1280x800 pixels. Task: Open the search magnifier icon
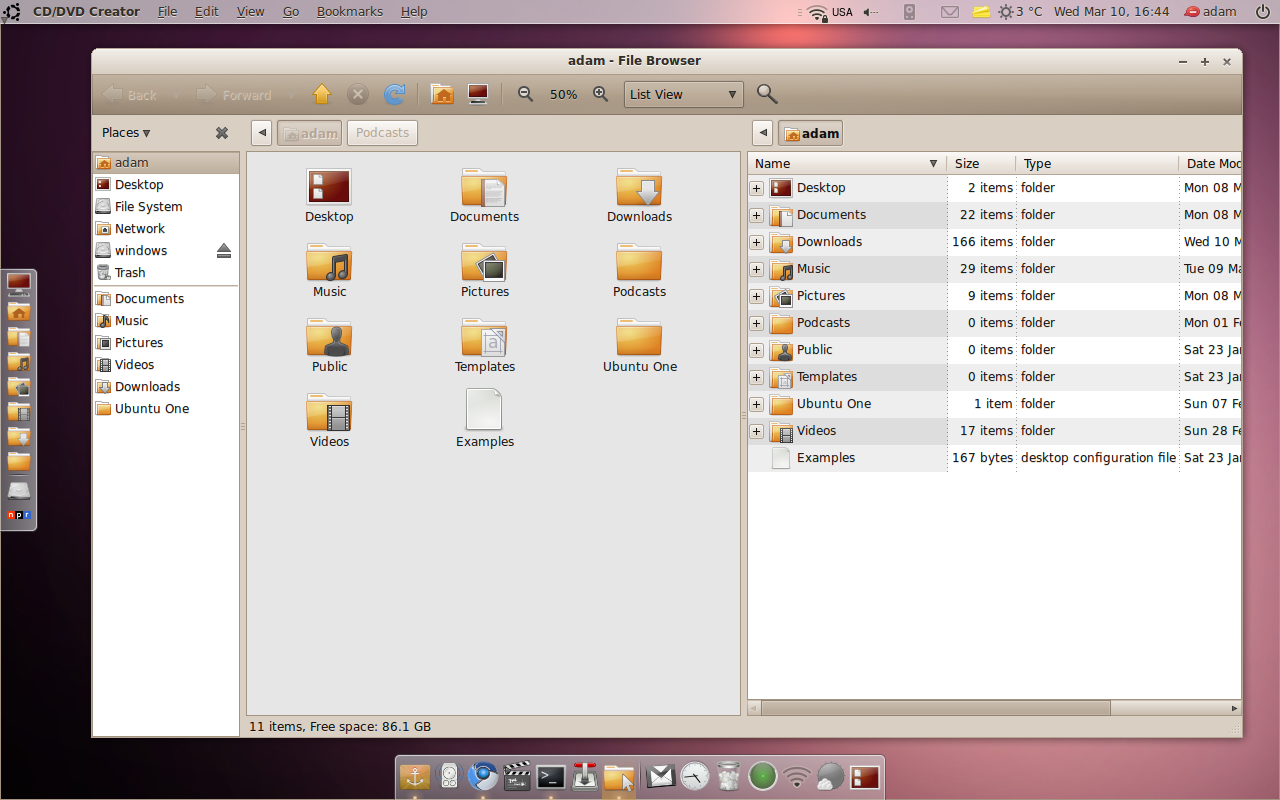[767, 94]
